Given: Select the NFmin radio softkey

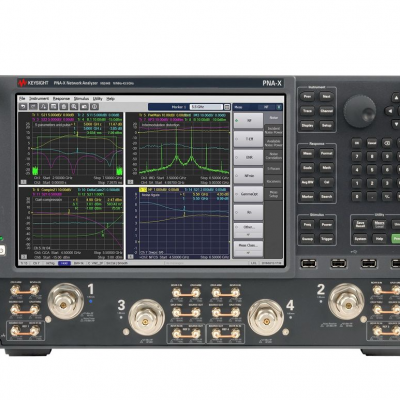Looking at the screenshot, I should (x=248, y=176).
